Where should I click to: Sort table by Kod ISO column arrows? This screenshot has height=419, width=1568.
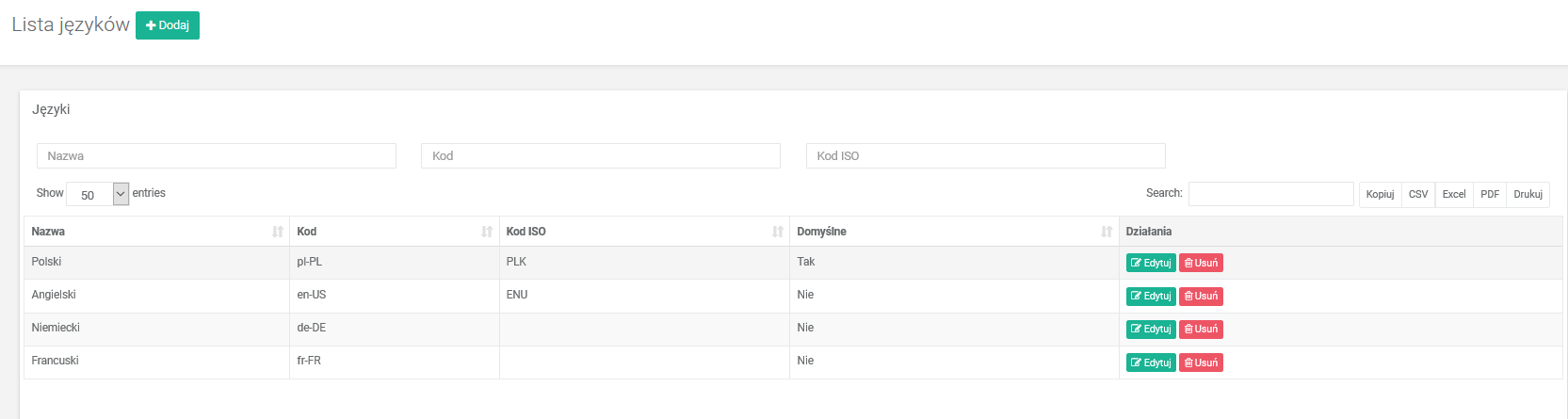pos(778,232)
